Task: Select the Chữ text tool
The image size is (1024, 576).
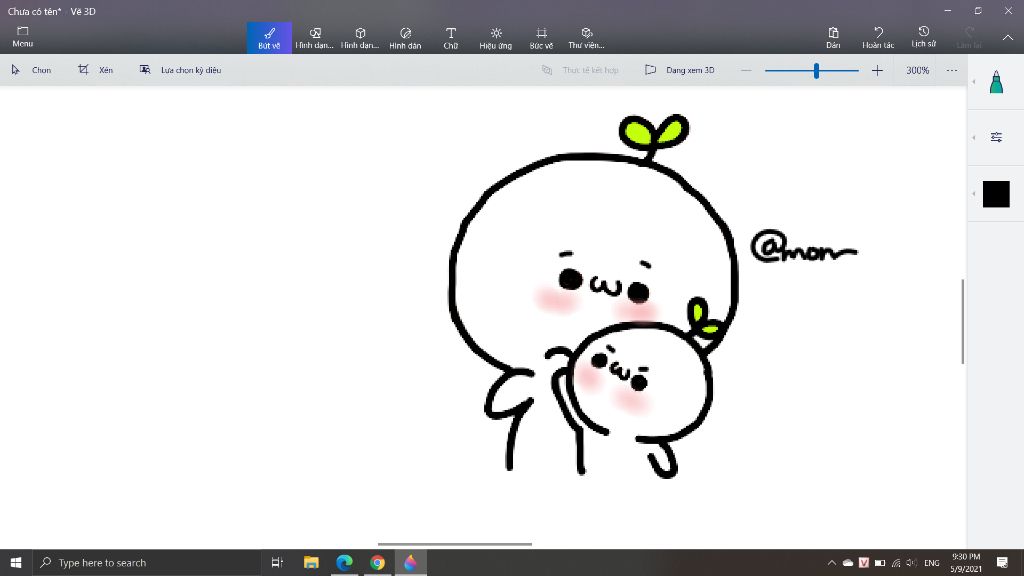Action: tap(451, 38)
